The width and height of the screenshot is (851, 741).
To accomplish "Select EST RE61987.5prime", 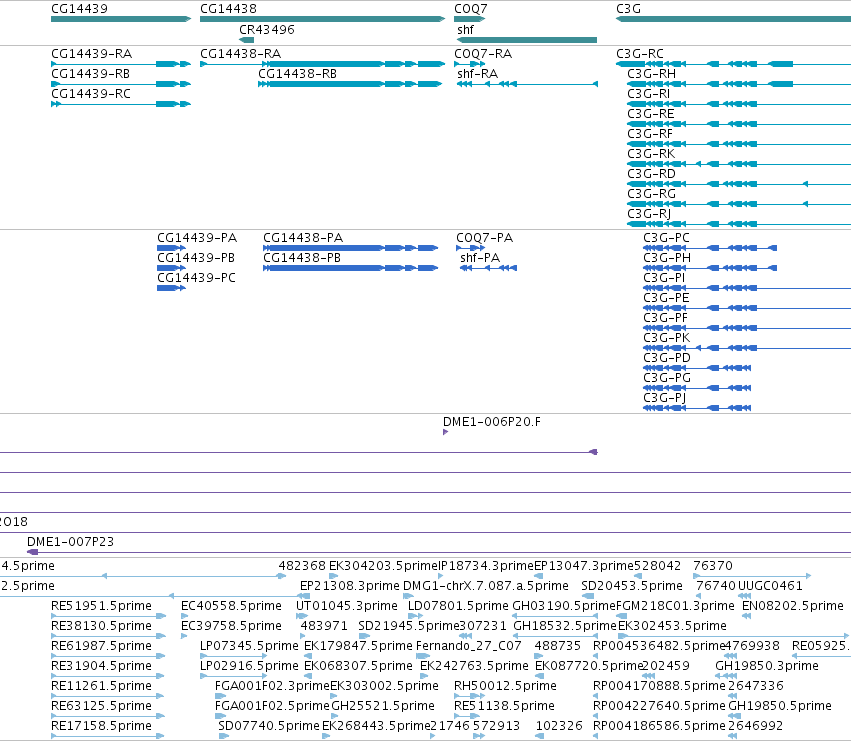I will tap(101, 646).
